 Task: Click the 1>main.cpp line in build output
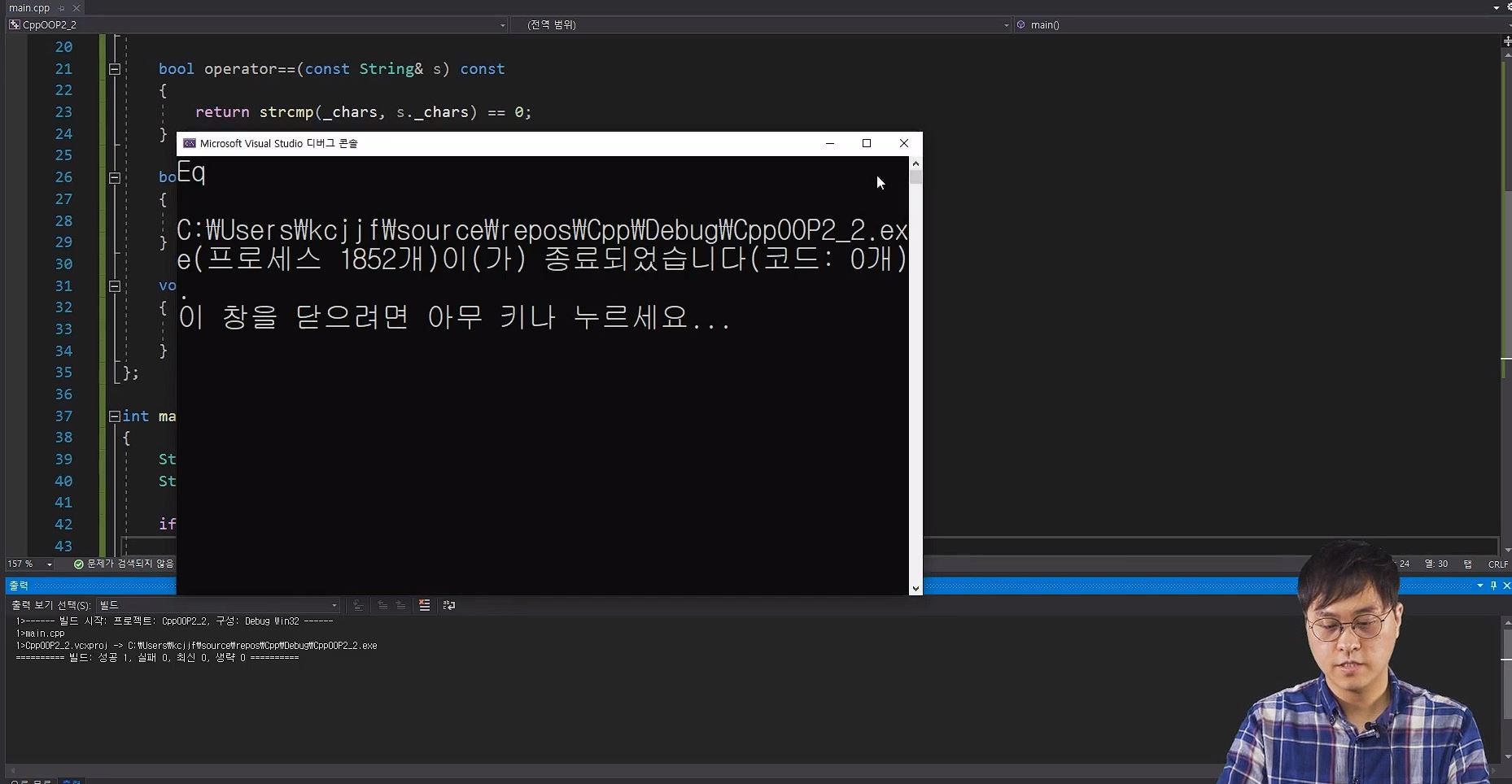tap(40, 634)
